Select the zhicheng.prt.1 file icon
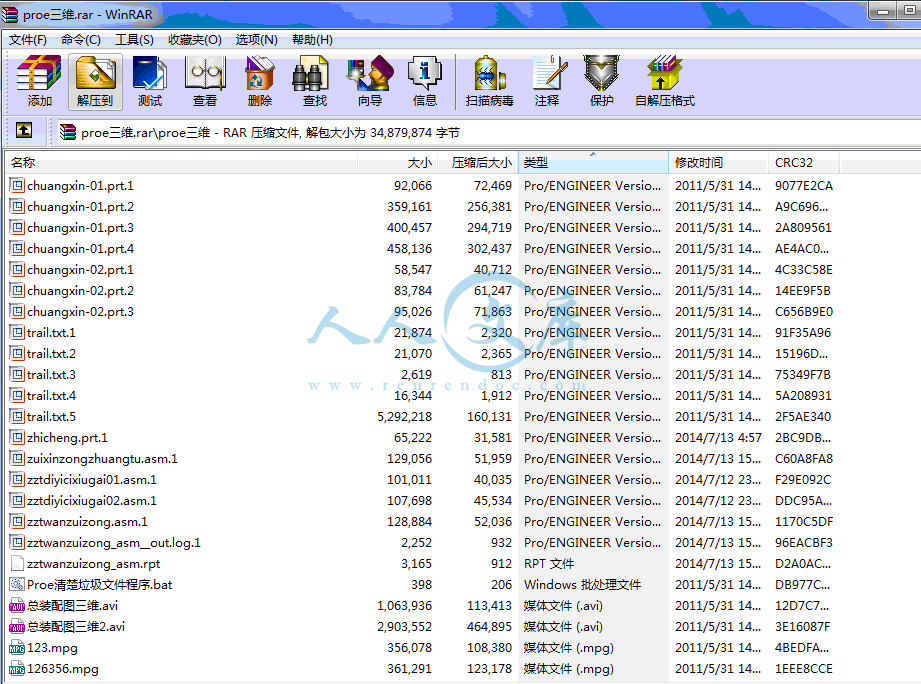Image resolution: width=921 pixels, height=684 pixels. tap(17, 437)
